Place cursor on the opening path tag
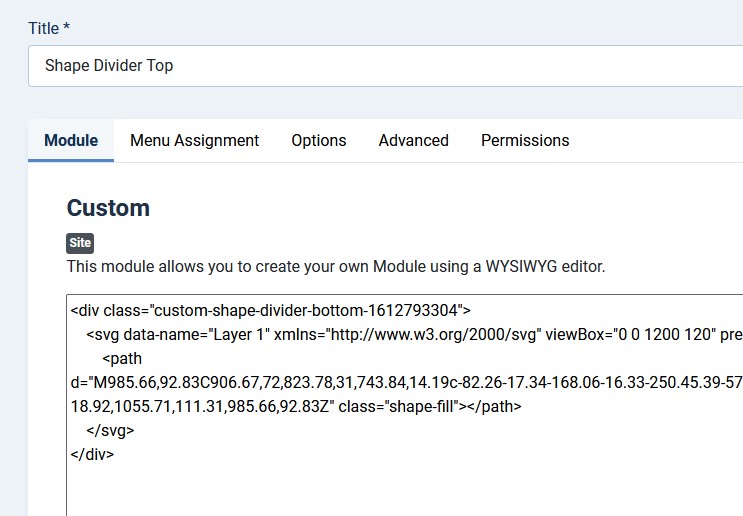 122,359
